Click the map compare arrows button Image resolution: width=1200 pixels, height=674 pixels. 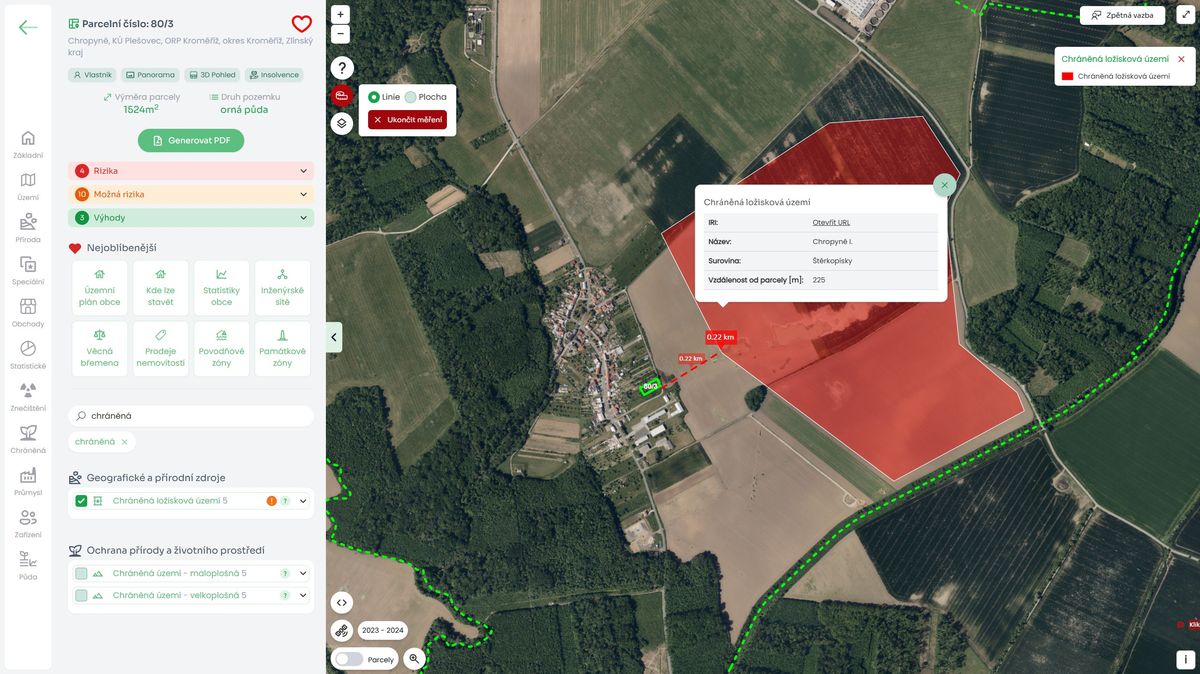pyautogui.click(x=342, y=602)
